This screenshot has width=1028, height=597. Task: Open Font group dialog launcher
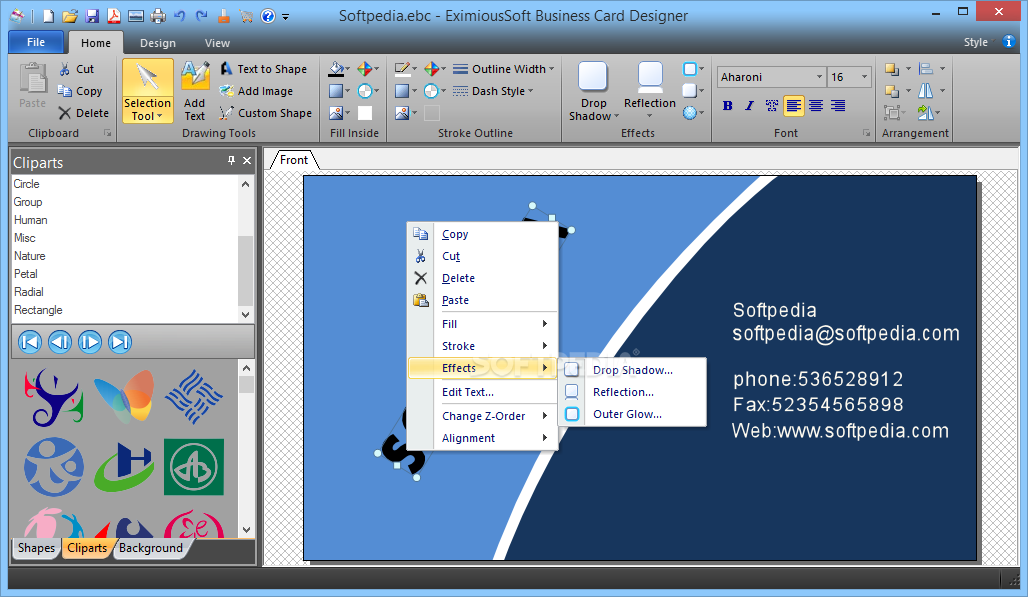click(x=866, y=133)
